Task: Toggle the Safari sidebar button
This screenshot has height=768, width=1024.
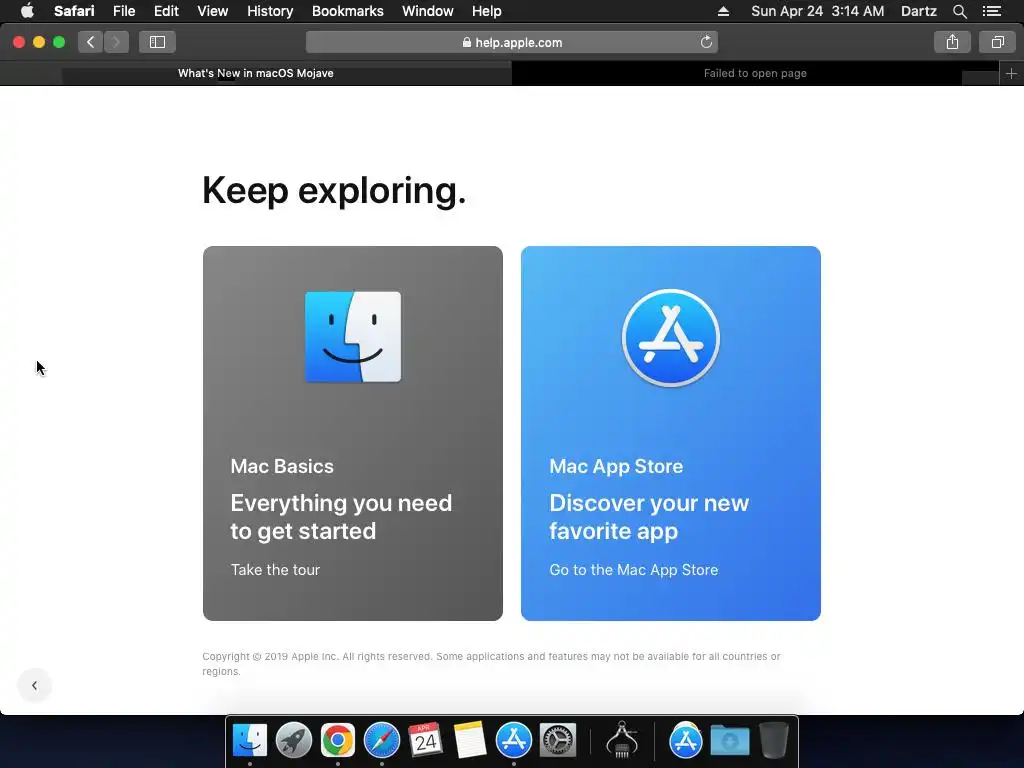Action: 157,42
